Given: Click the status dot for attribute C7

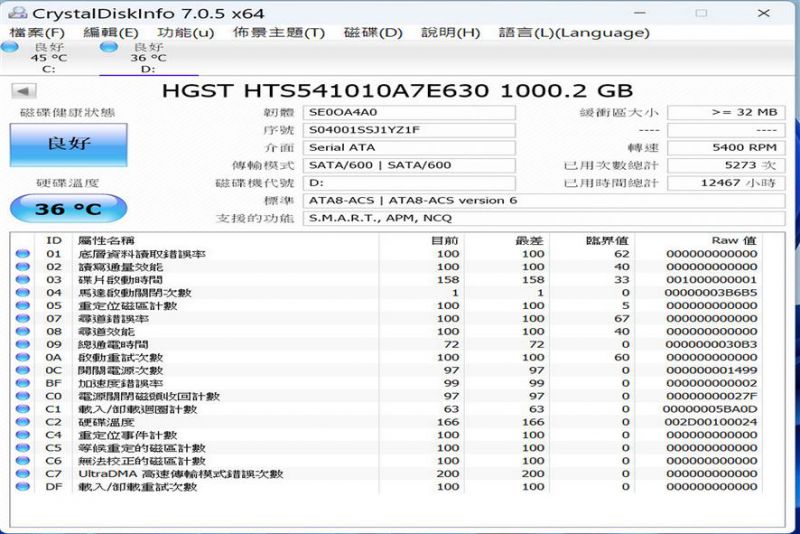Looking at the screenshot, I should [x=22, y=474].
